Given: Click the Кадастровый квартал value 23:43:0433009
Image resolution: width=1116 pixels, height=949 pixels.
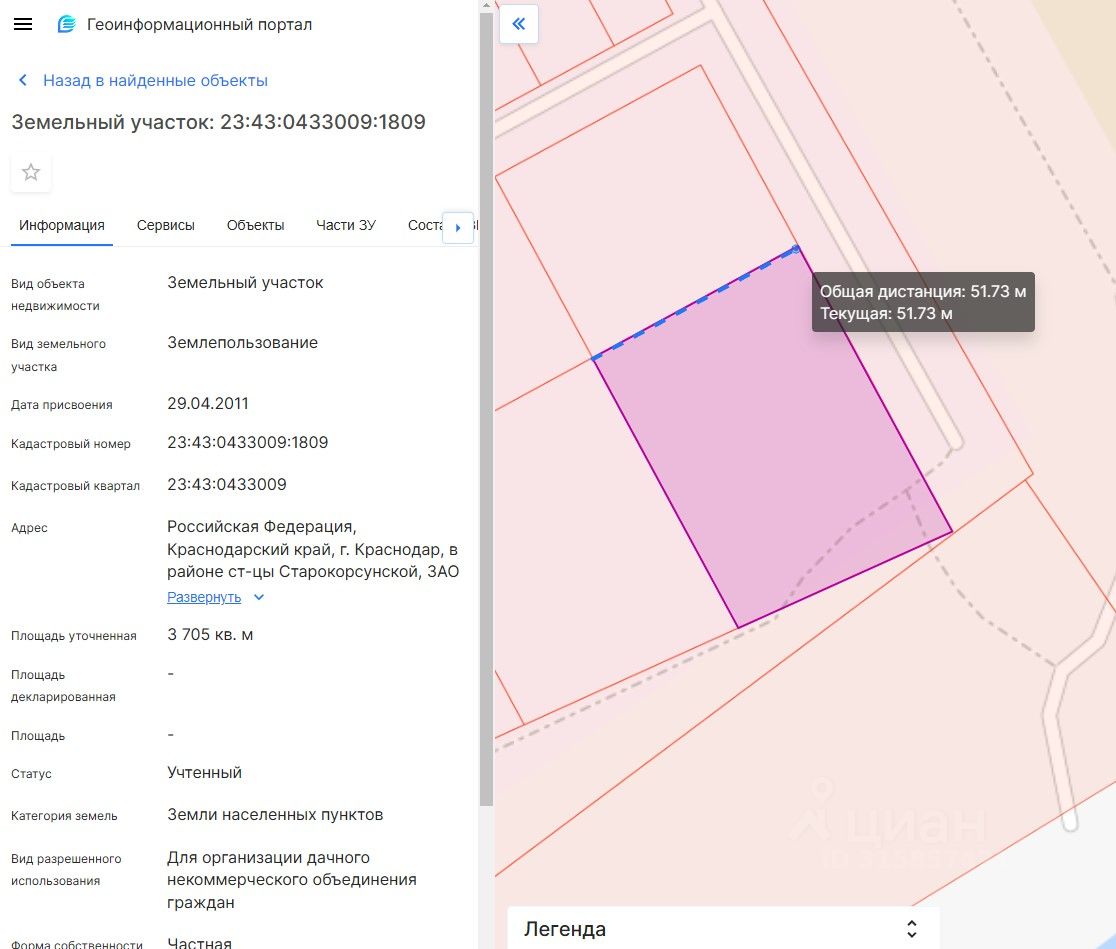Looking at the screenshot, I should [227, 484].
